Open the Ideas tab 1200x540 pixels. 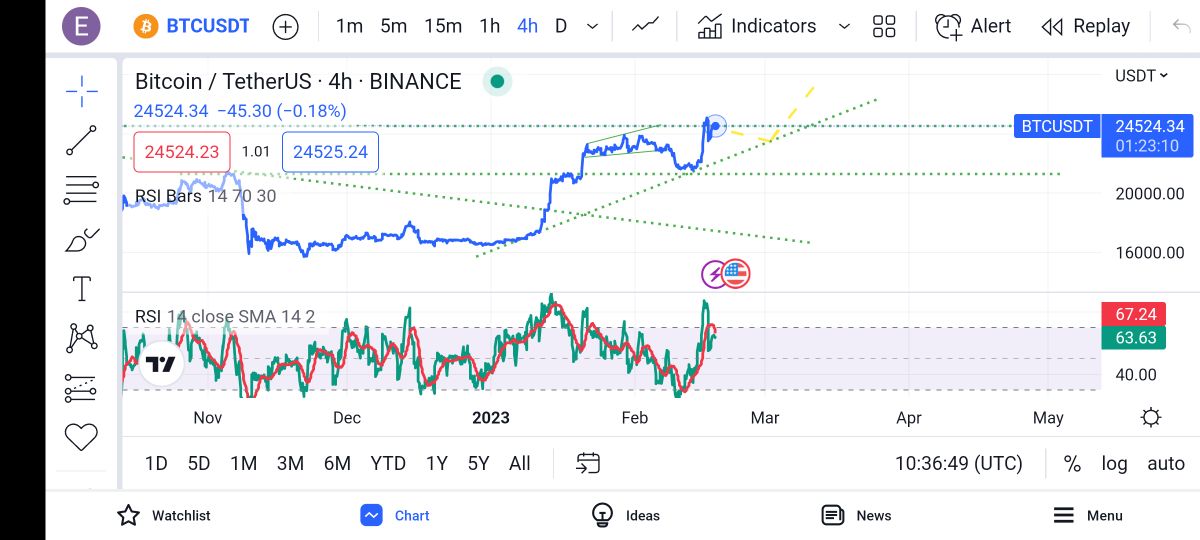[626, 515]
